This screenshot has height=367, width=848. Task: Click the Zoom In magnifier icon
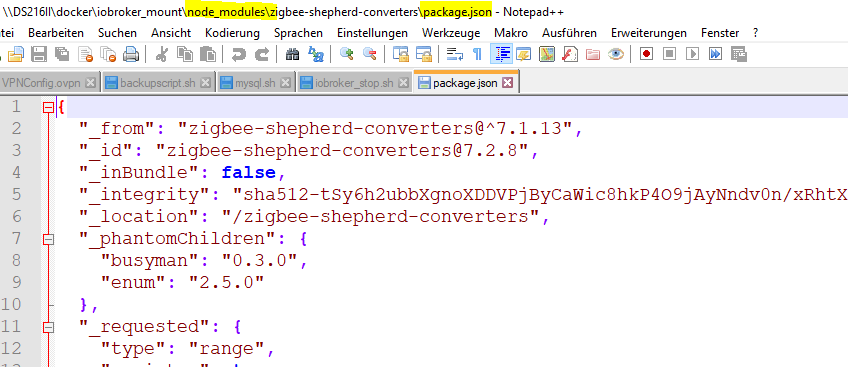[x=346, y=54]
